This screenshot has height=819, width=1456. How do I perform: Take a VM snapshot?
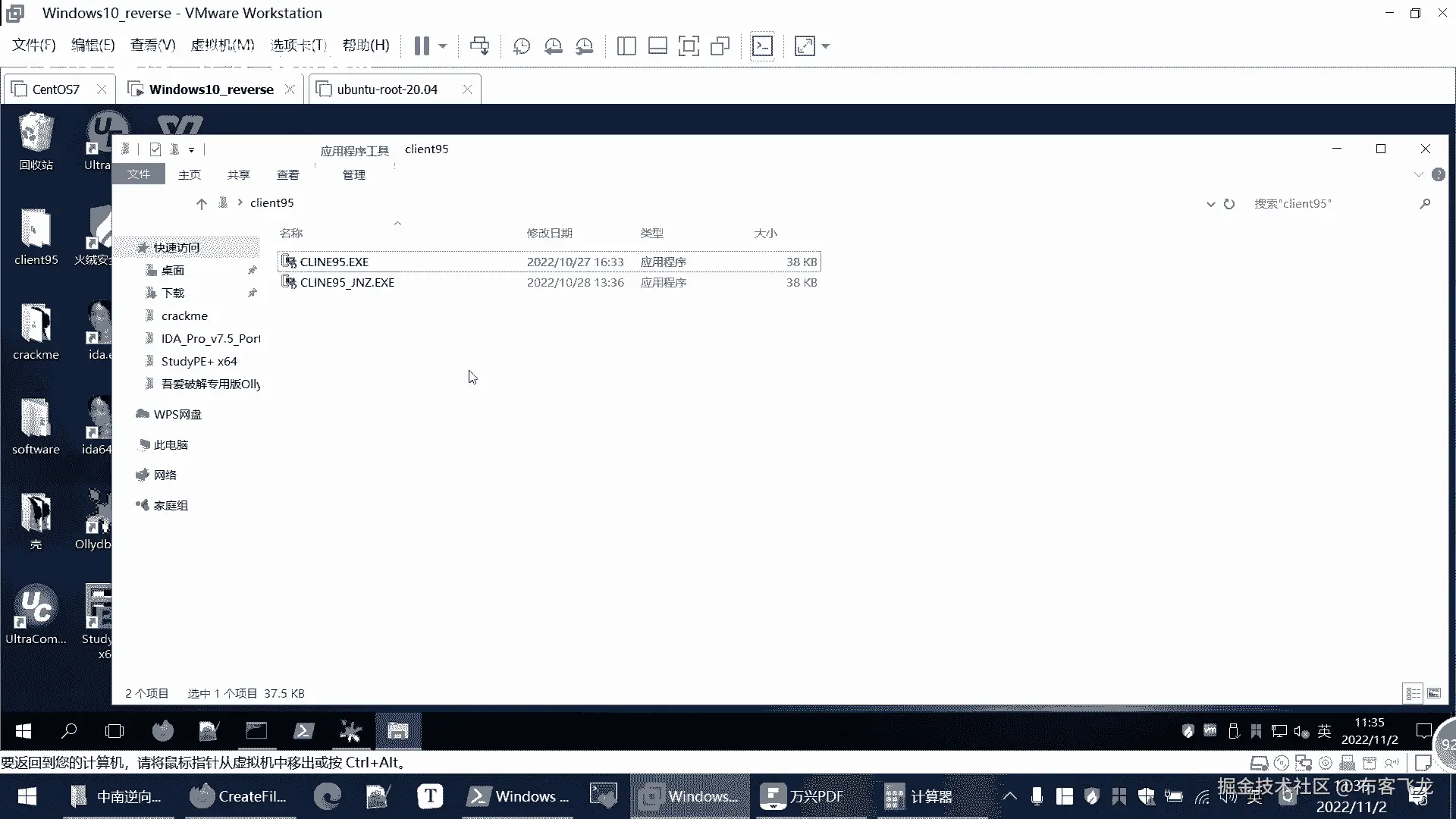coord(522,46)
